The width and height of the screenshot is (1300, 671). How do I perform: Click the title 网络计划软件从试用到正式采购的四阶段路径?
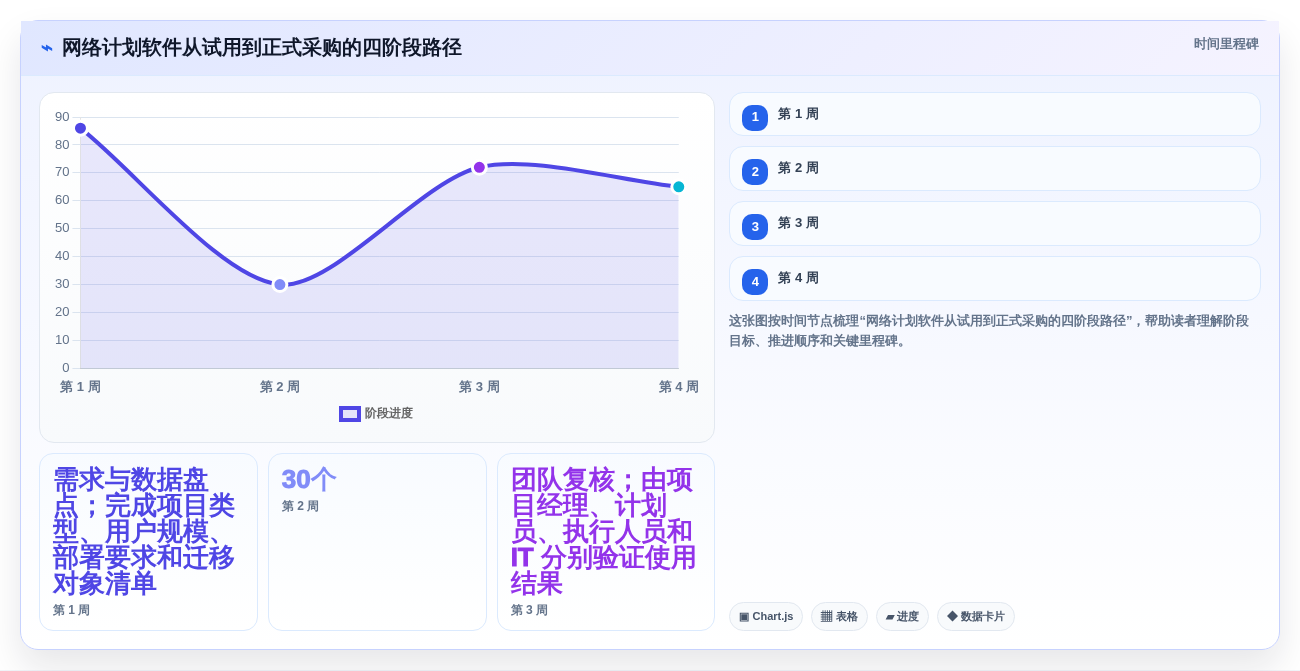click(261, 48)
